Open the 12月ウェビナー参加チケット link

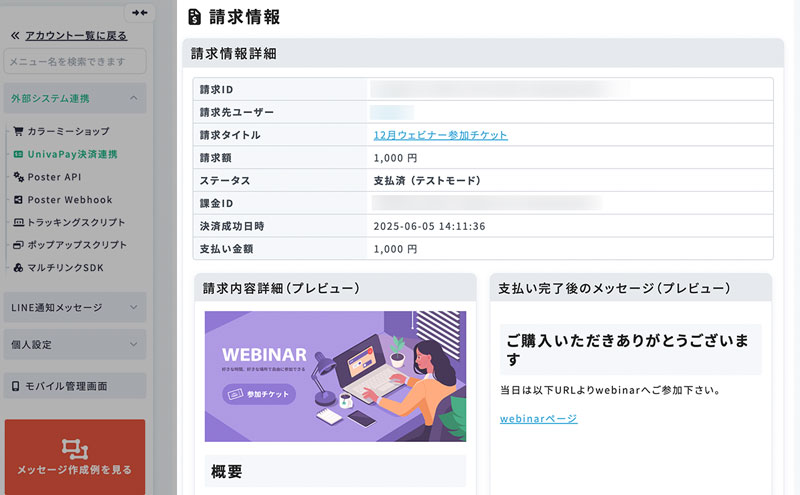[440, 135]
